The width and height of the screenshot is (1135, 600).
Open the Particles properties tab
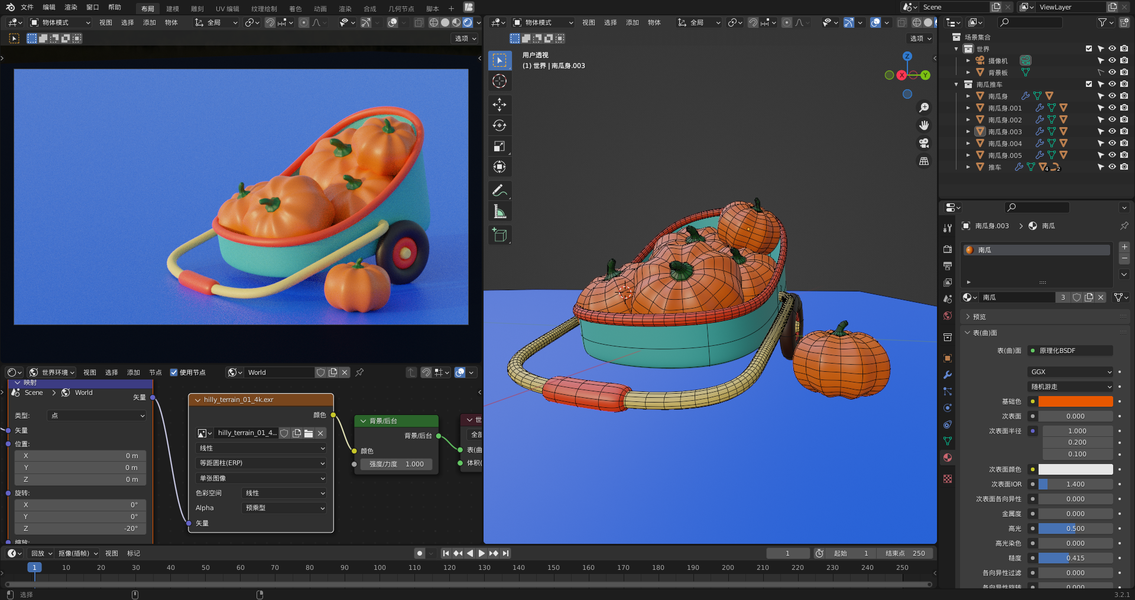[x=948, y=392]
